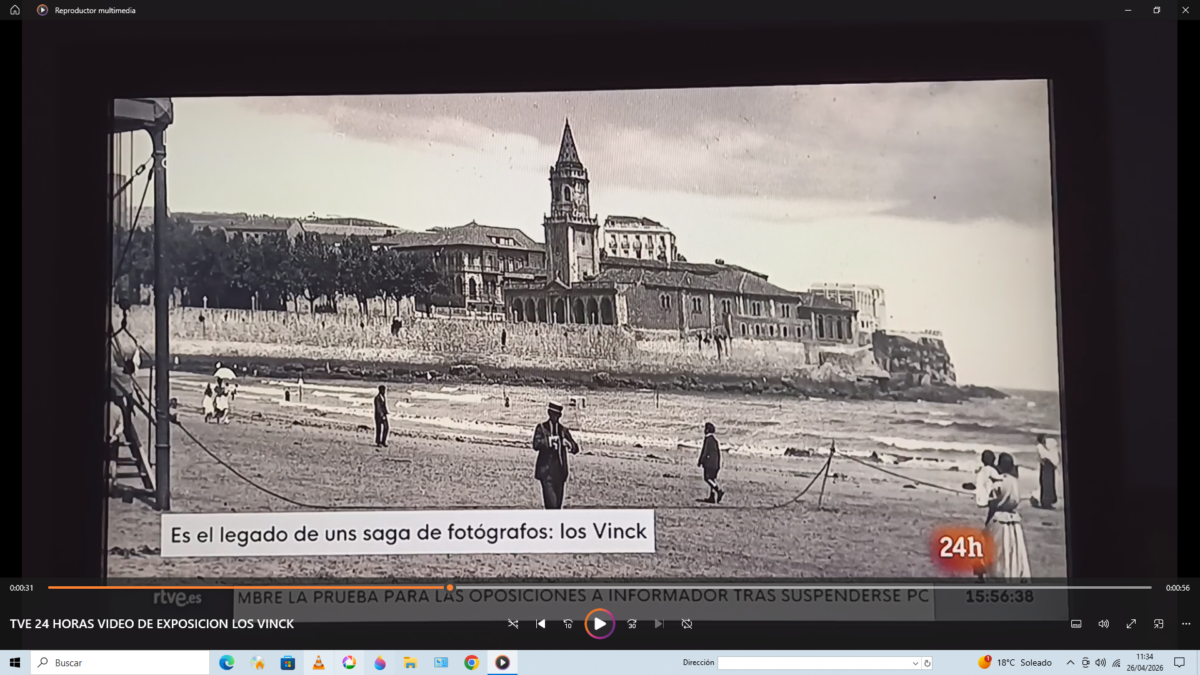This screenshot has width=1200, height=675.
Task: Open the Windows Start menu
Action: pyautogui.click(x=15, y=663)
